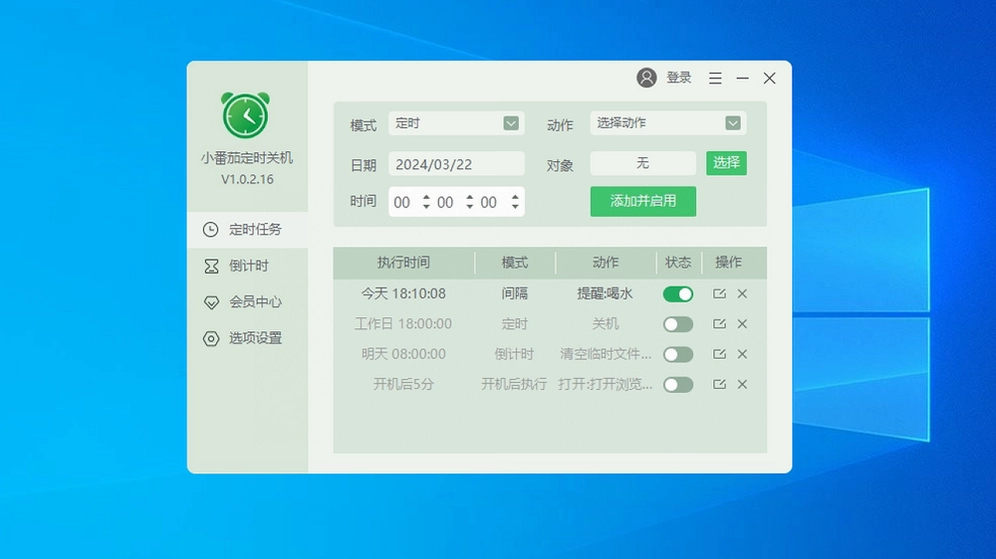Disable the 今天 18:10:08 task toggle
Viewport: 996px width, 559px height.
(678, 294)
